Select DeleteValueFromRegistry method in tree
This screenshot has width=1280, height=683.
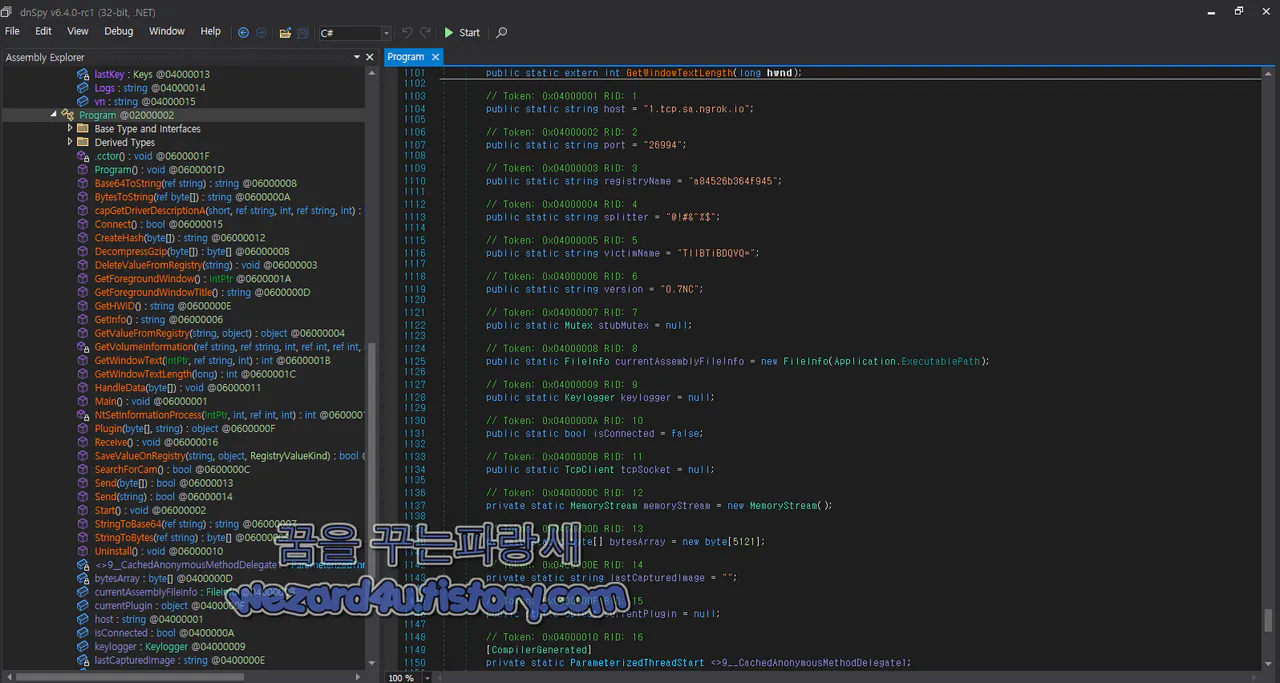206,265
